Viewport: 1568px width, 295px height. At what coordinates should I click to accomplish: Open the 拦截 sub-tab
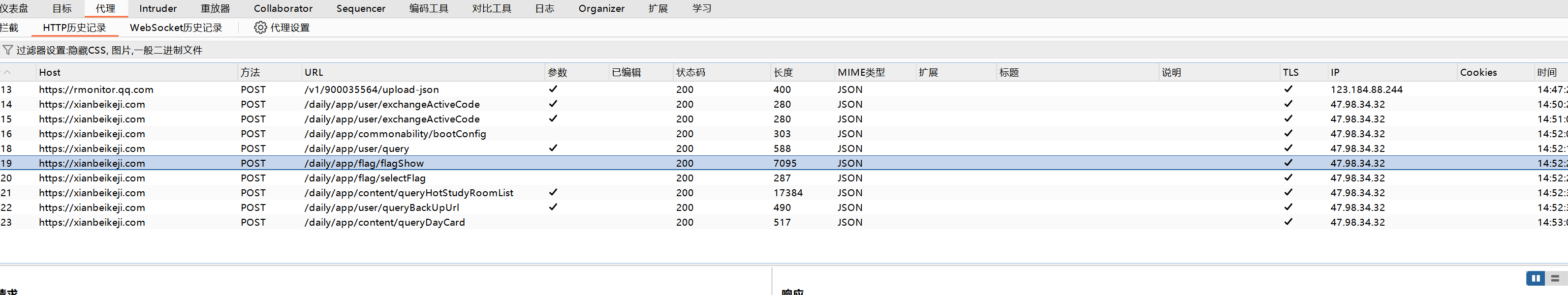tap(9, 28)
